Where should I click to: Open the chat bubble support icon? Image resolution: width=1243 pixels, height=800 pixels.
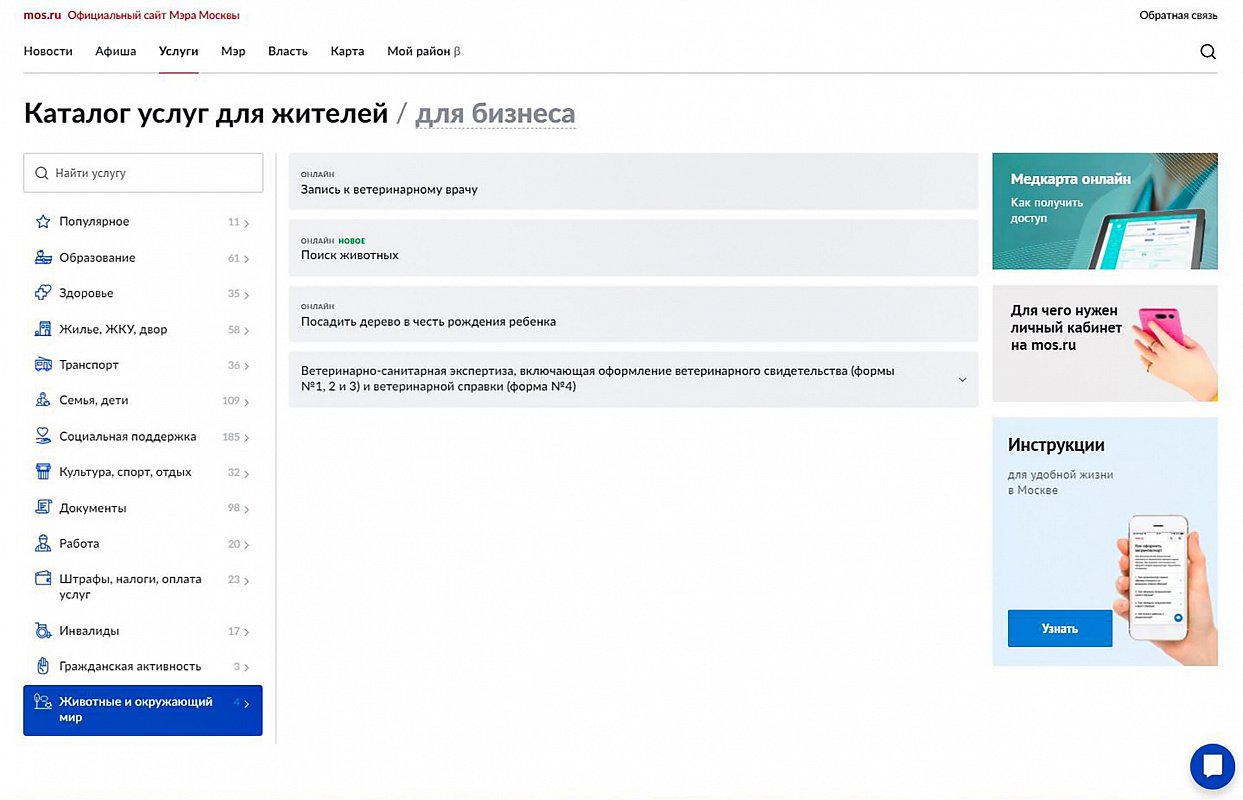pos(1212,767)
